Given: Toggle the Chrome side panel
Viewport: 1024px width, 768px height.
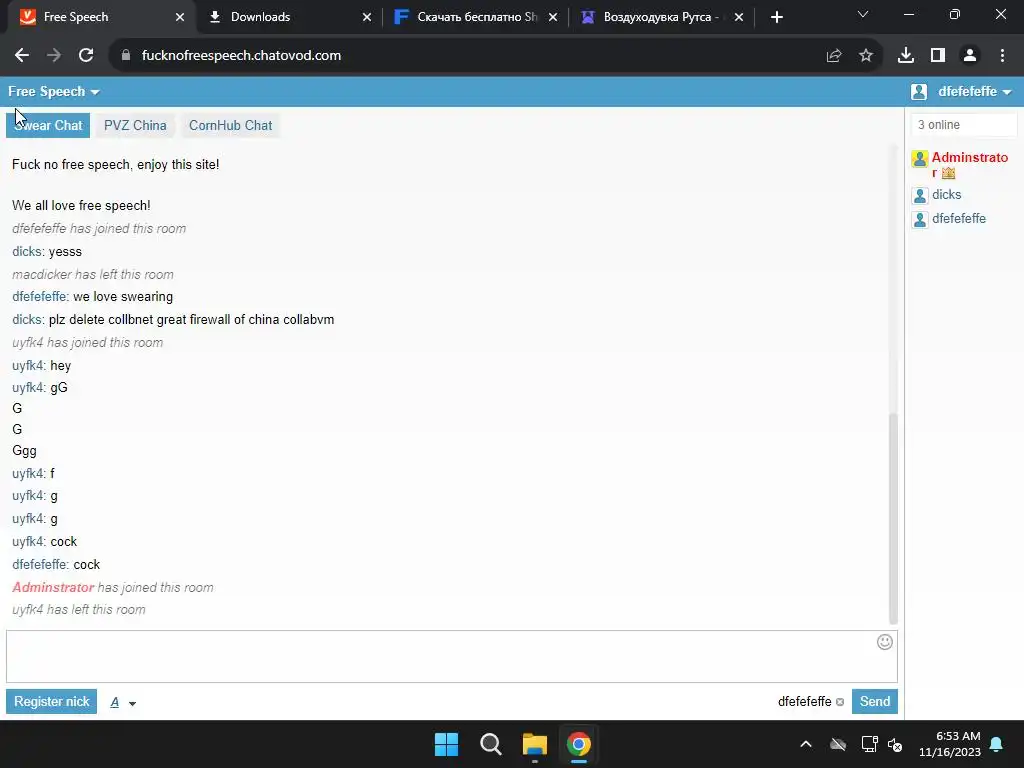Looking at the screenshot, I should (x=938, y=56).
